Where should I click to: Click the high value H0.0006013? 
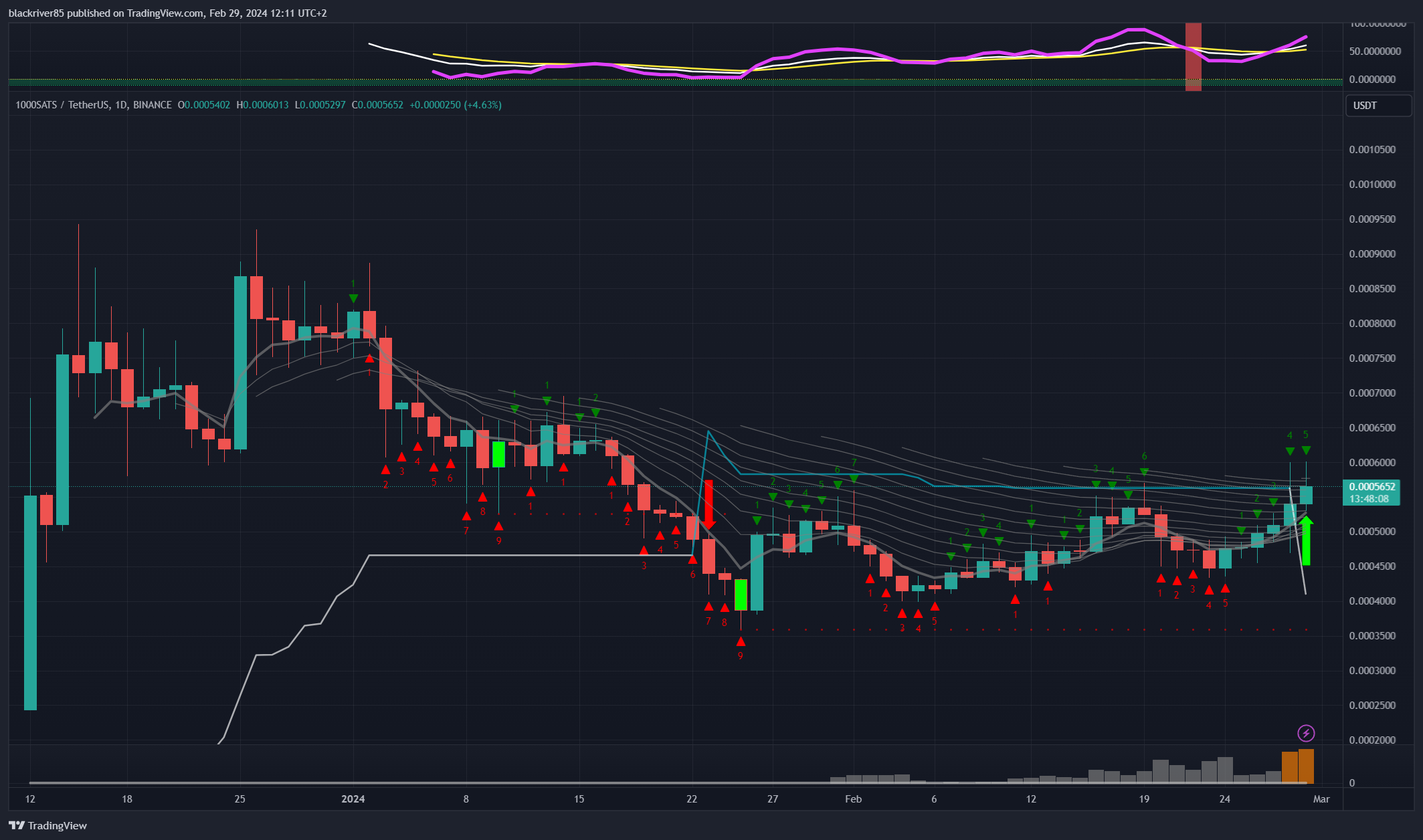tap(262, 105)
